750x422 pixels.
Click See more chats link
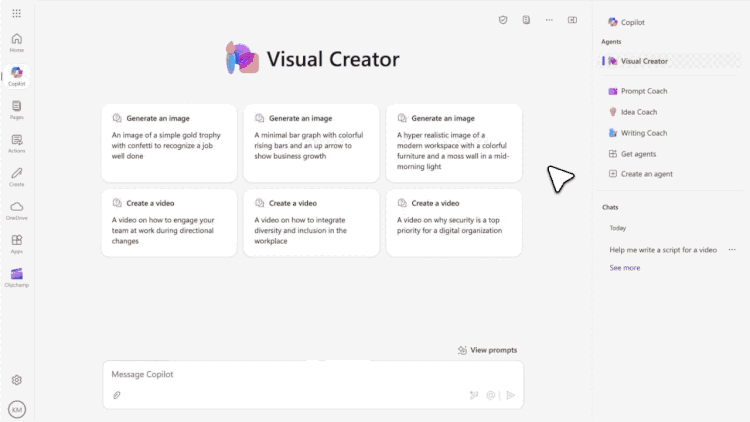(625, 268)
